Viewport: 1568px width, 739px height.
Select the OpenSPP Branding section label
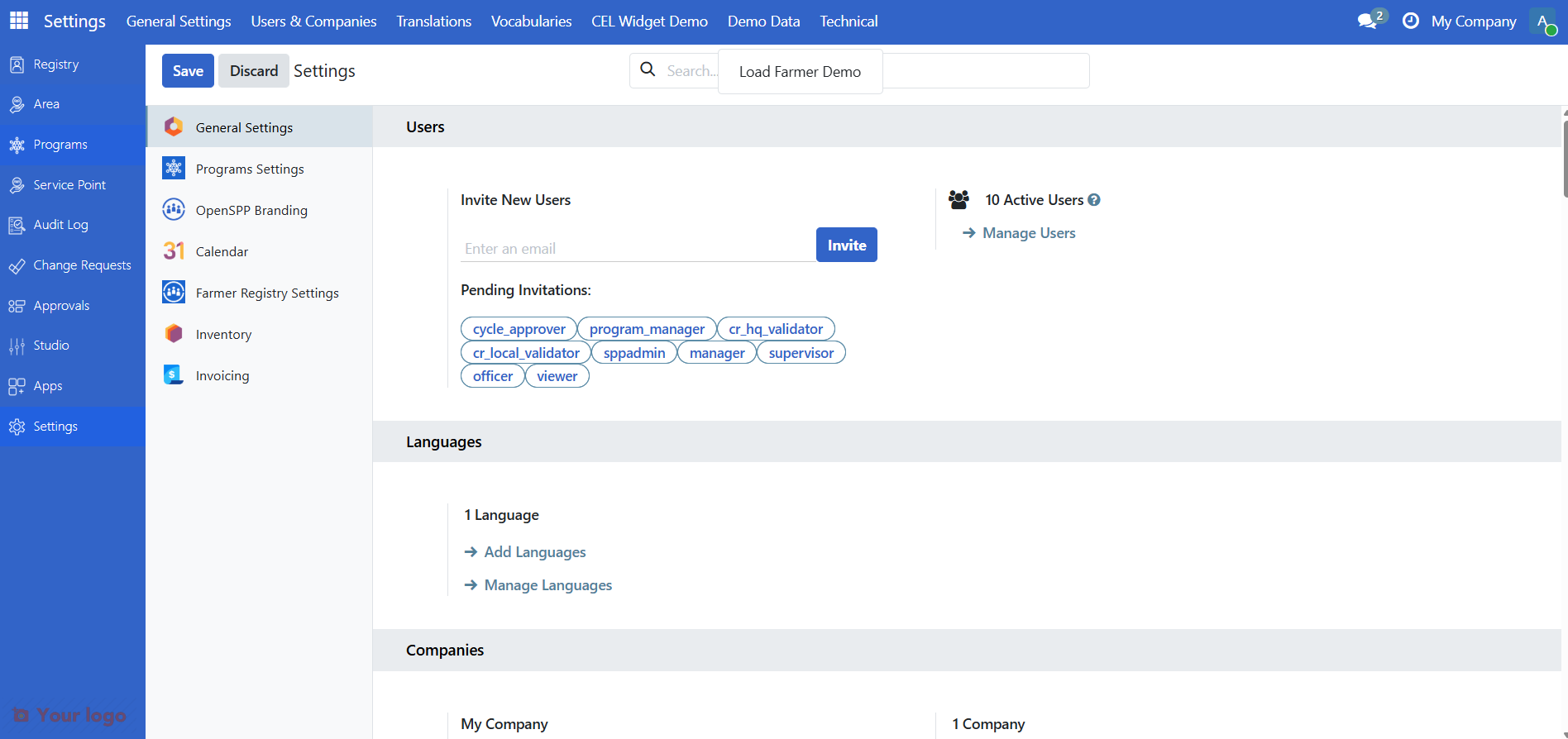(251, 210)
